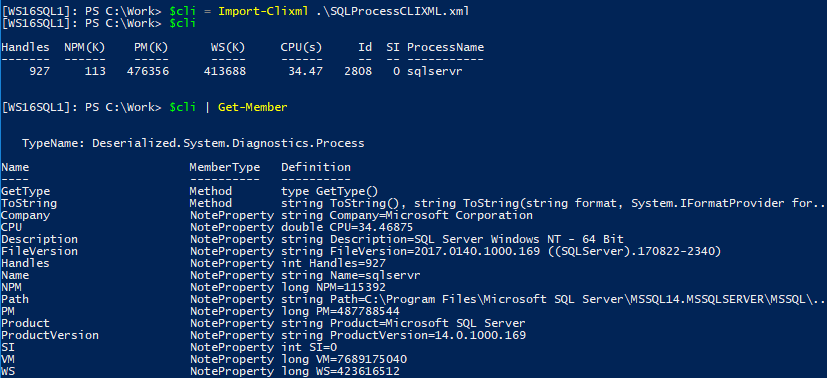This screenshot has width=827, height=378.
Task: Click the GetType method row
Action: pyautogui.click(x=190, y=191)
